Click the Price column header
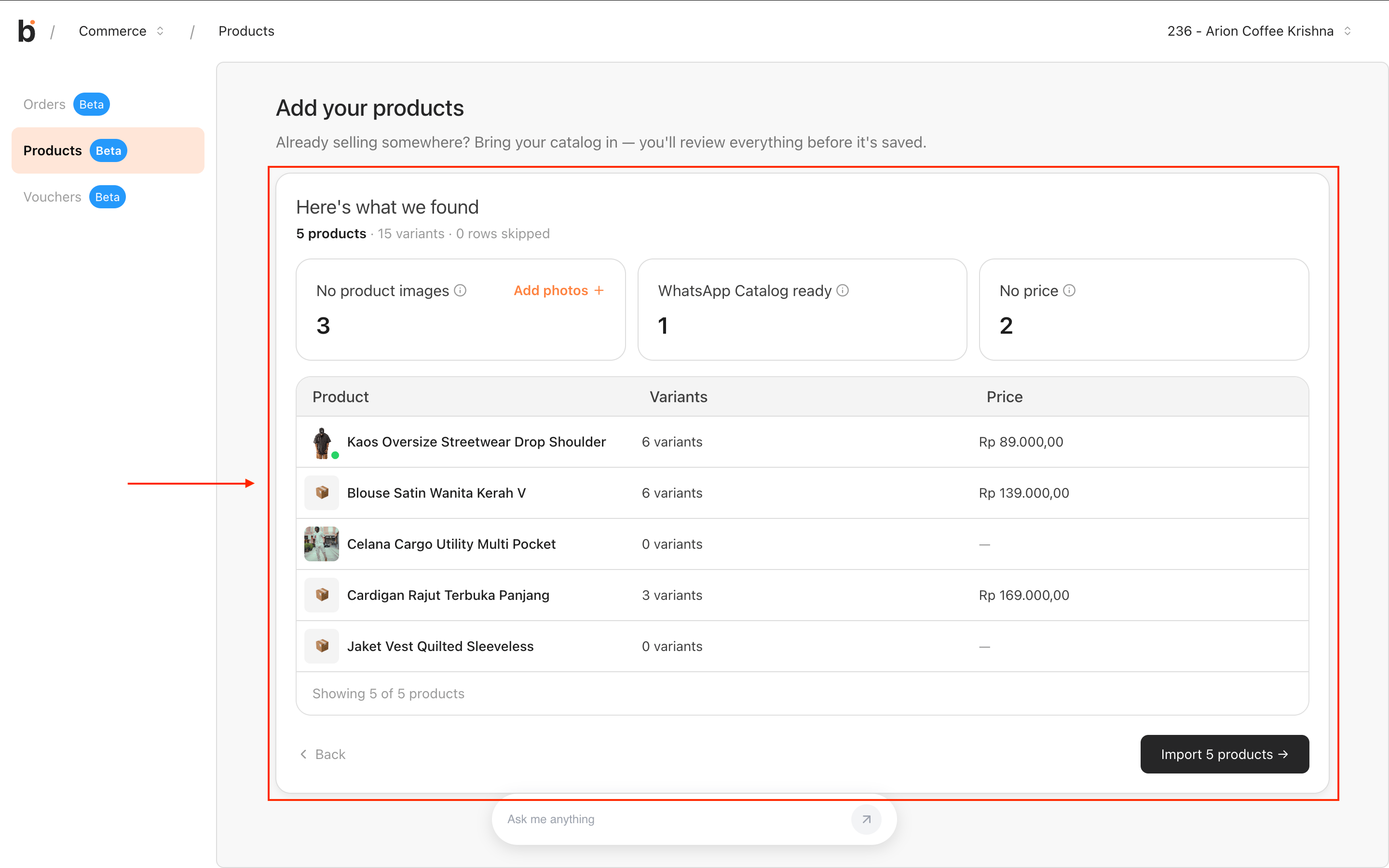This screenshot has height=868, width=1389. [x=1005, y=397]
